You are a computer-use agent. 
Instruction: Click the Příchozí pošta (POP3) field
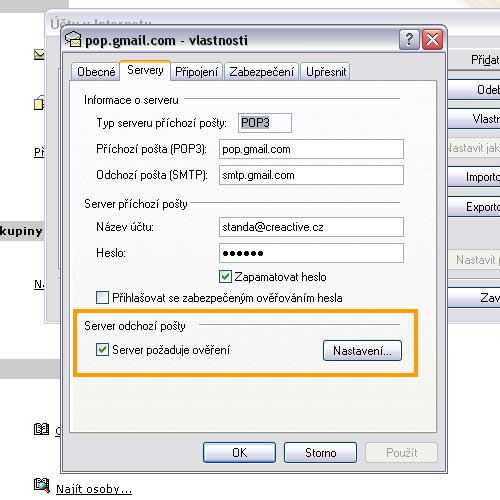click(x=311, y=149)
